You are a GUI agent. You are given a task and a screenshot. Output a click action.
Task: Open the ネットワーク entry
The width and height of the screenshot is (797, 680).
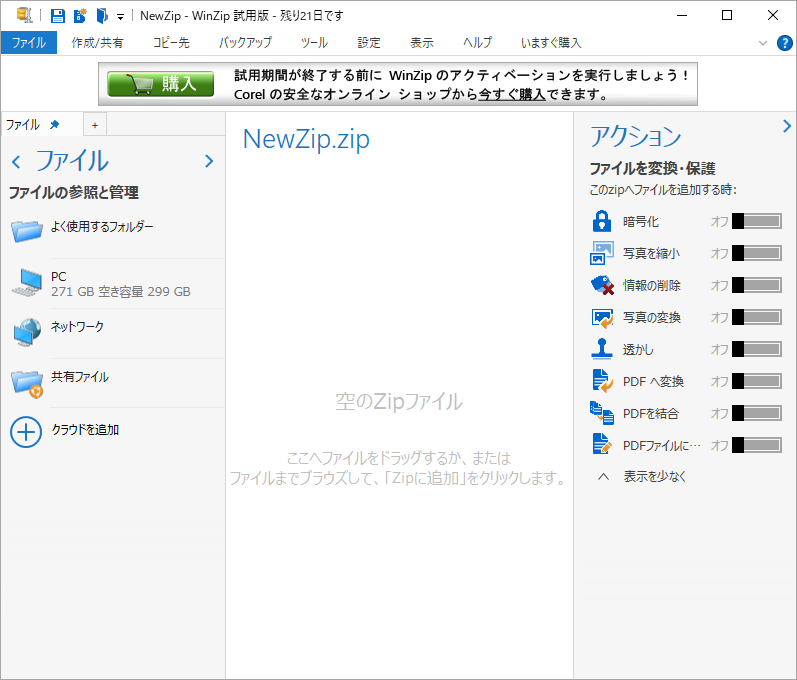[x=116, y=333]
